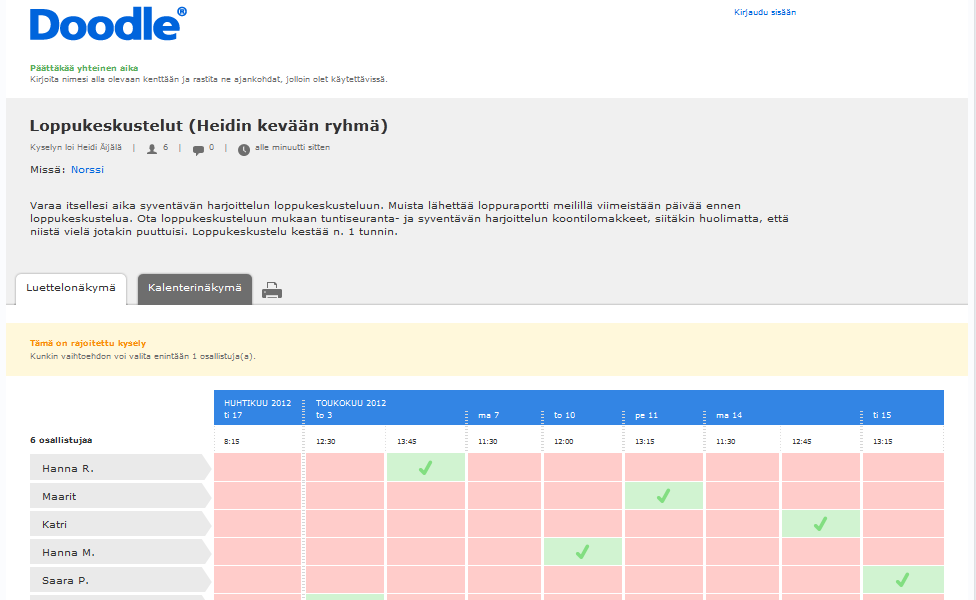
Task: Click the 11:30 time under ma 14
Action: point(725,441)
